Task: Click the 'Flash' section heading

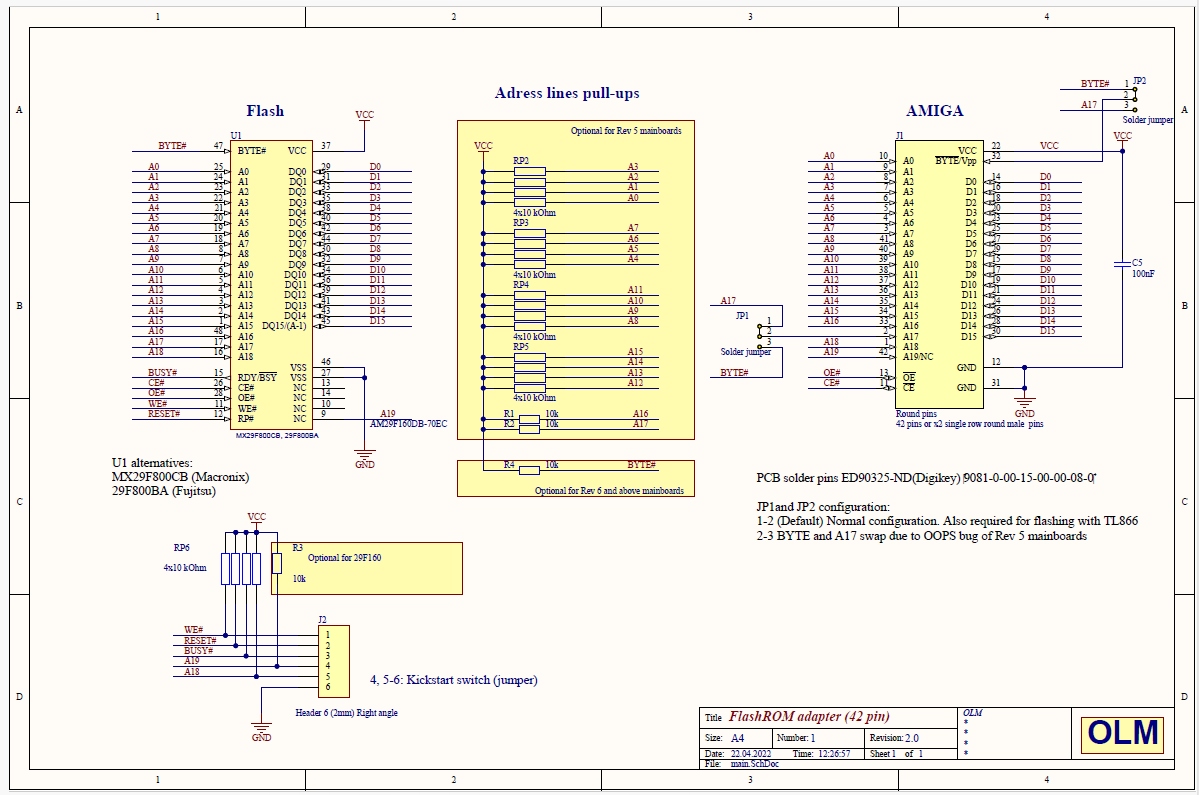Action: (x=265, y=111)
